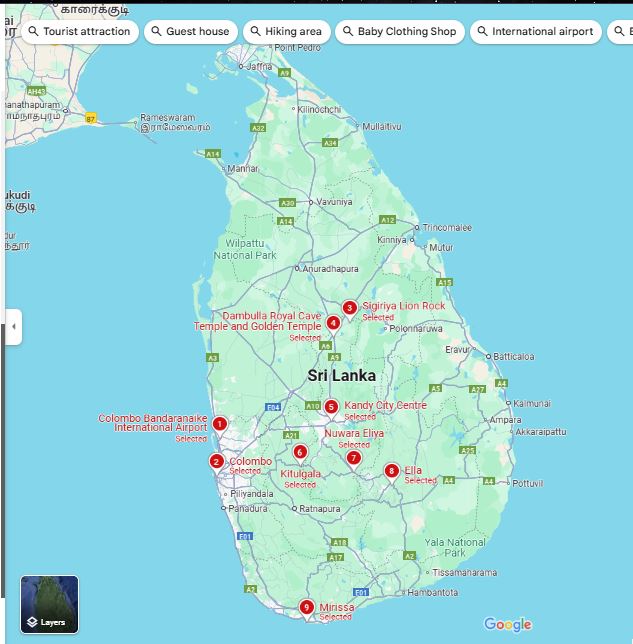
Task: Click the Google logo on map
Action: 508,625
